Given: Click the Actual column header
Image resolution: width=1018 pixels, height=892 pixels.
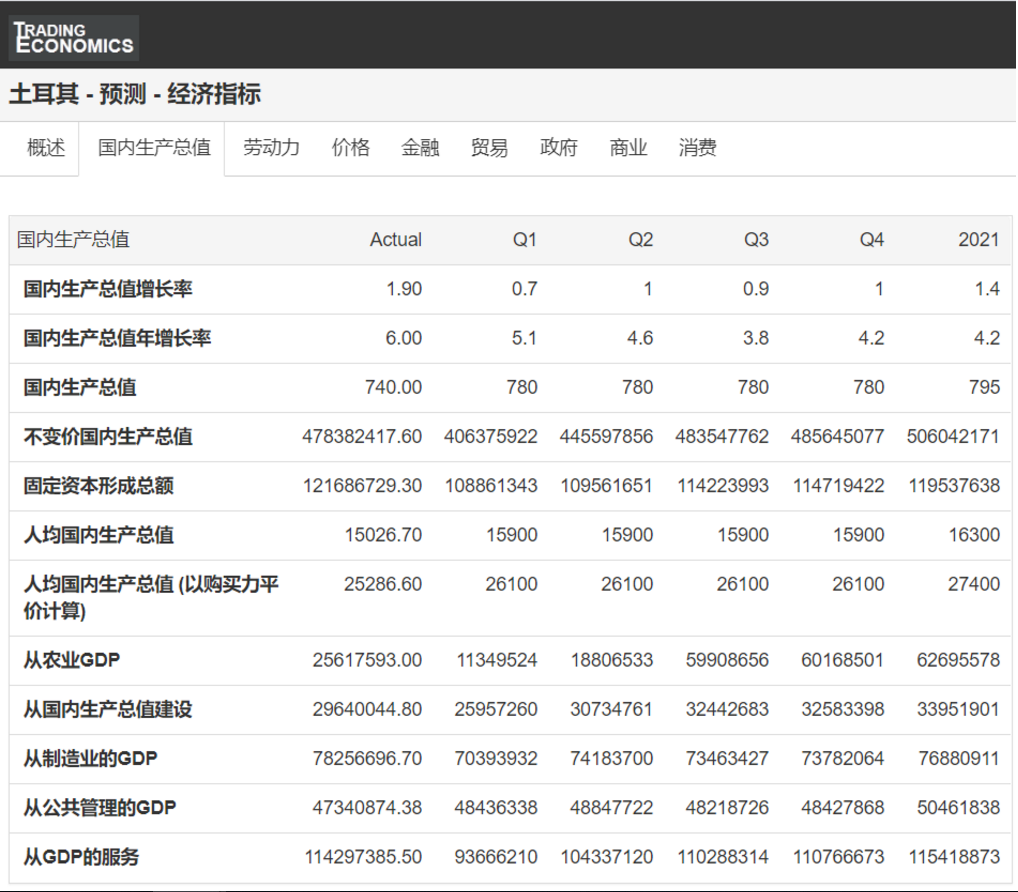Looking at the screenshot, I should click(396, 240).
